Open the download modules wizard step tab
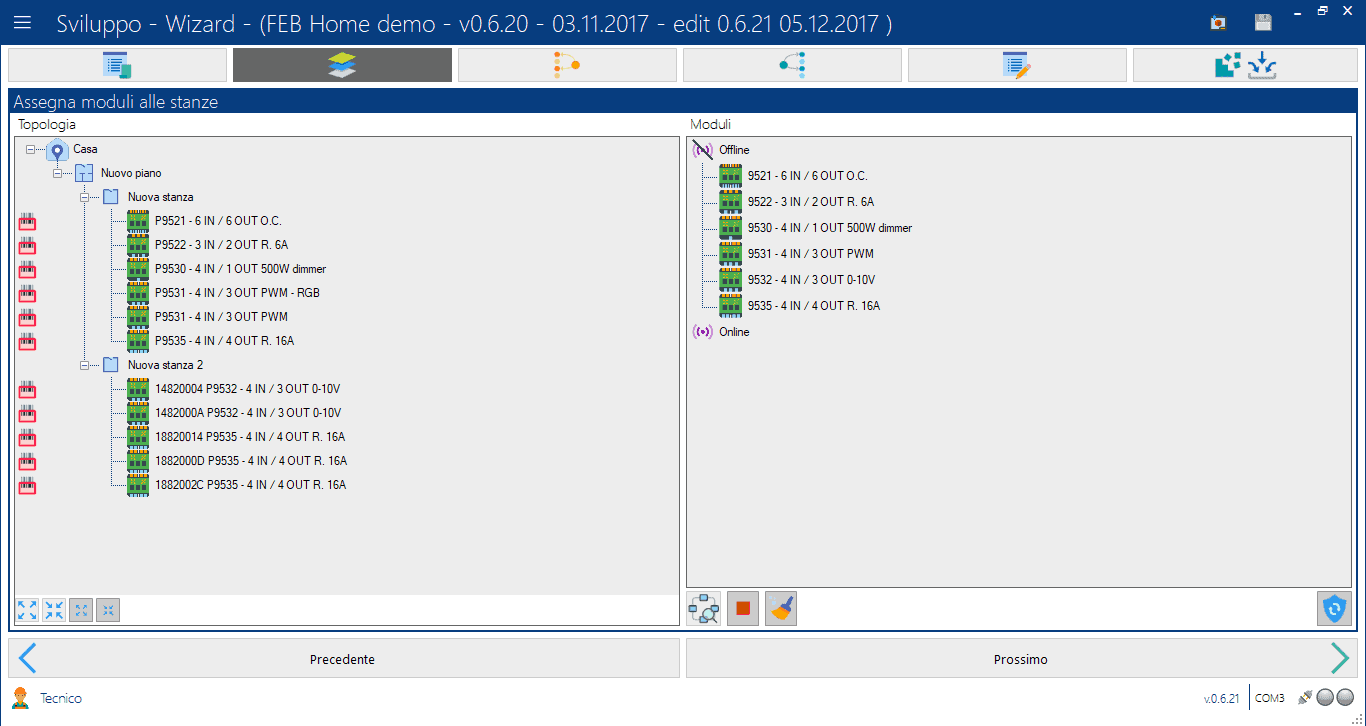 coord(1245,65)
